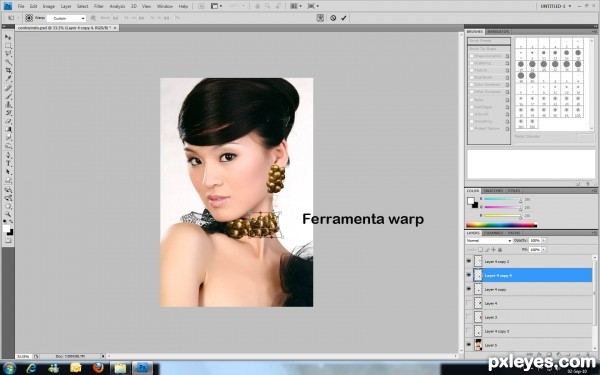The image size is (600, 375).
Task: Enable the Dual Brush checkbox
Action: click(472, 78)
